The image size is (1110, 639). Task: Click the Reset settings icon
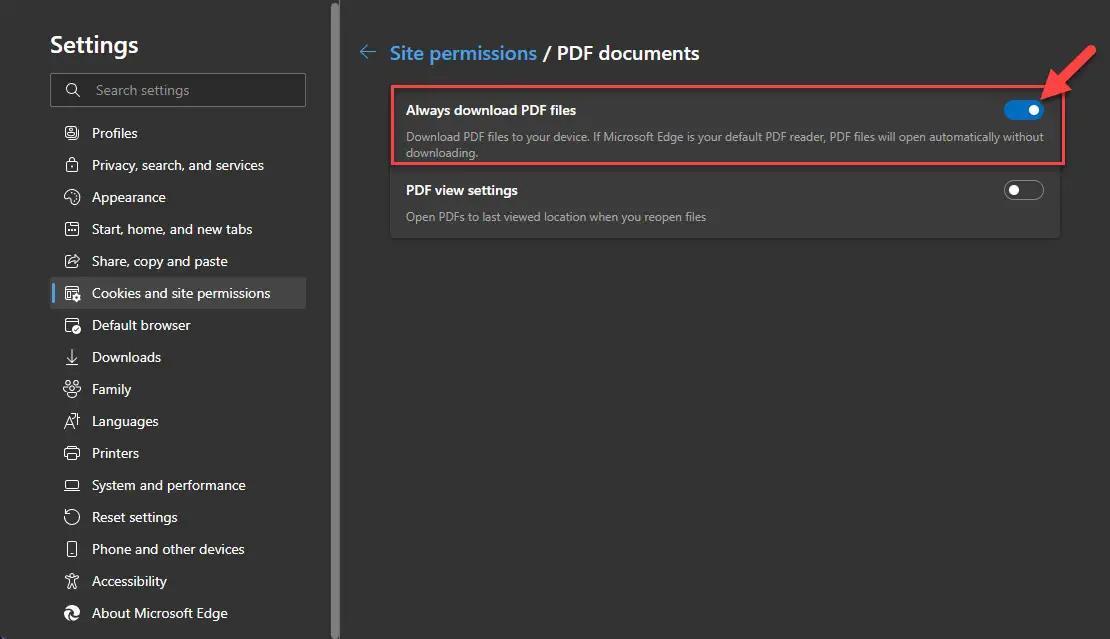71,517
